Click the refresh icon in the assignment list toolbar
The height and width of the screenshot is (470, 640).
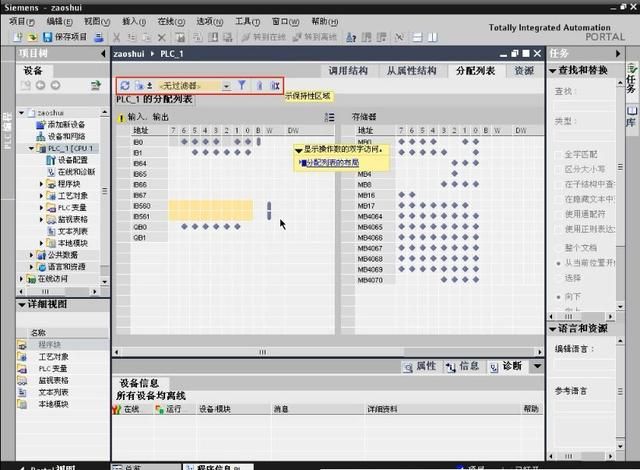(125, 85)
